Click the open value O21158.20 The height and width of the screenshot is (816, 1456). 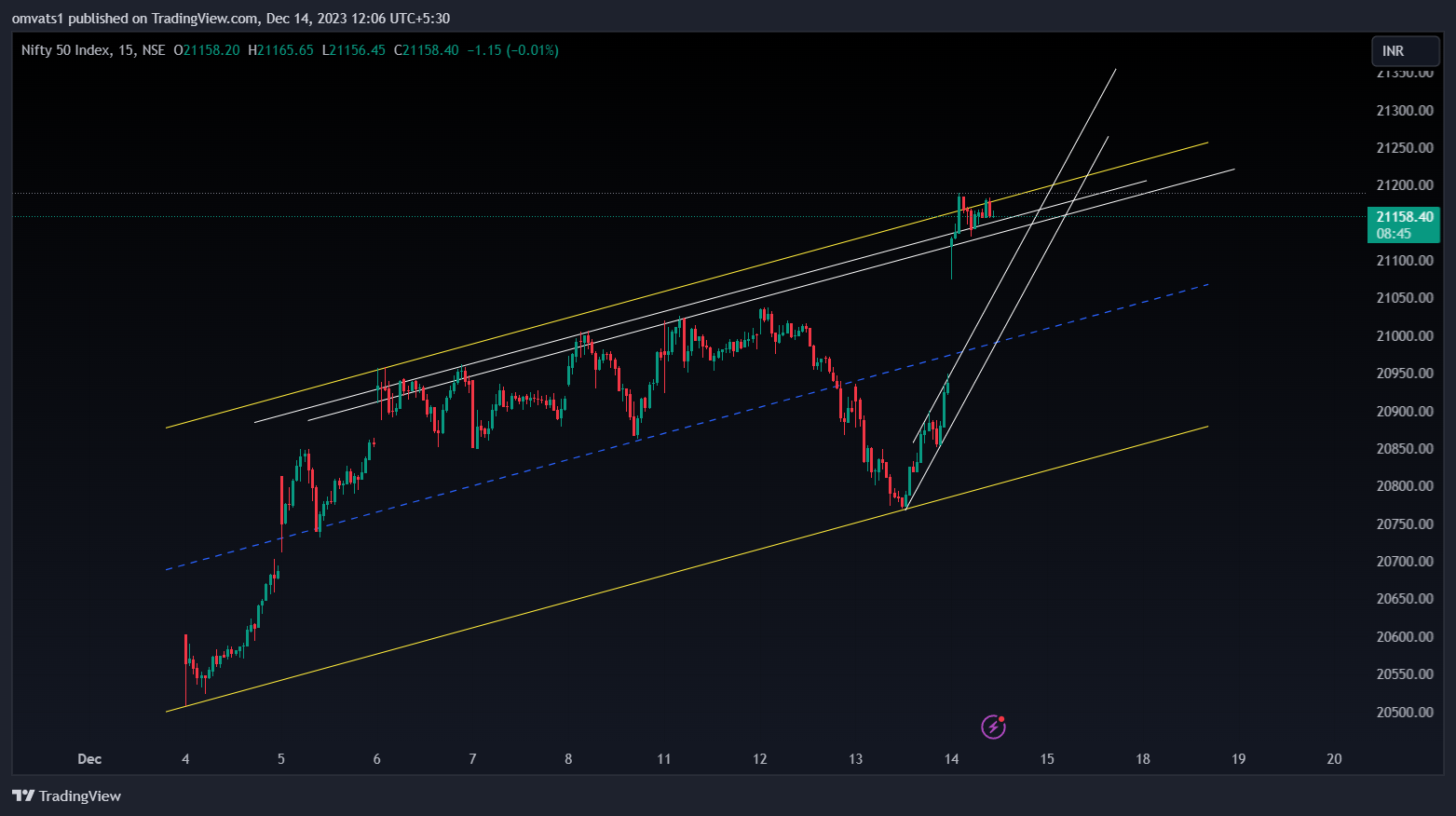click(x=207, y=50)
